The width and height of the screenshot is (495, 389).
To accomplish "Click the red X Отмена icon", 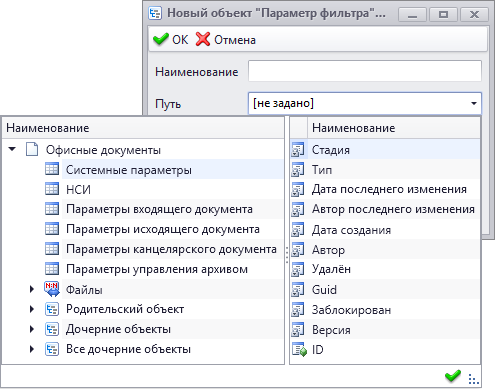I will [203, 39].
